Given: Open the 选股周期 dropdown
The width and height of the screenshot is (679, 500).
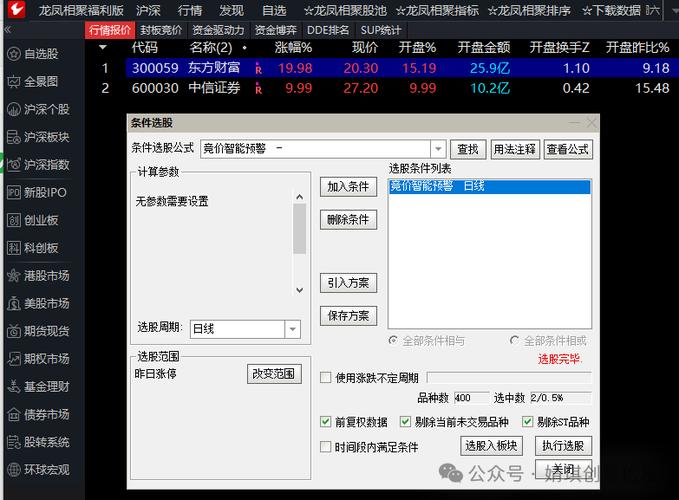Looking at the screenshot, I should tap(292, 329).
